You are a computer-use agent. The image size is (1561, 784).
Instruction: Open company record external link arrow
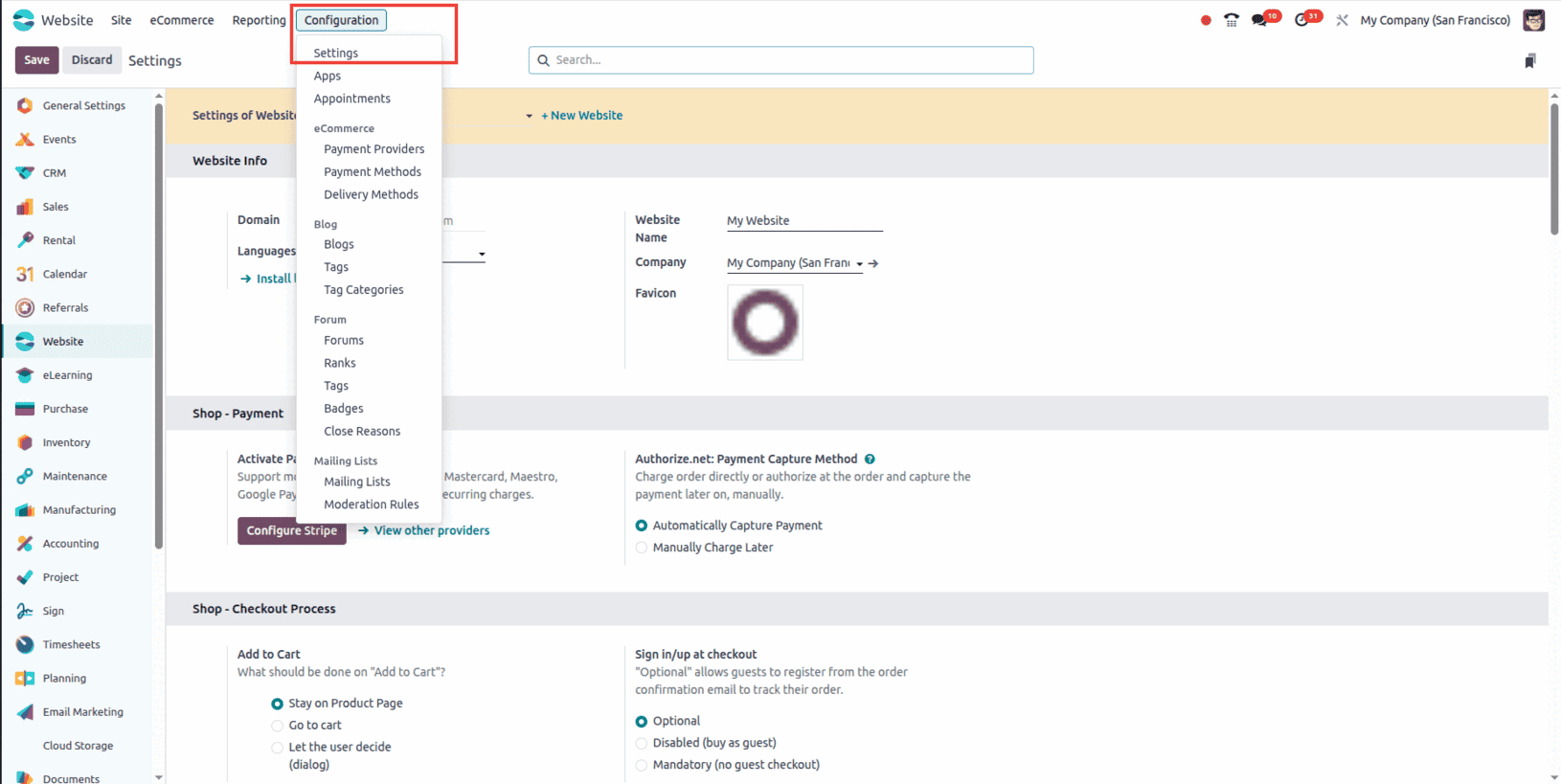coord(873,263)
